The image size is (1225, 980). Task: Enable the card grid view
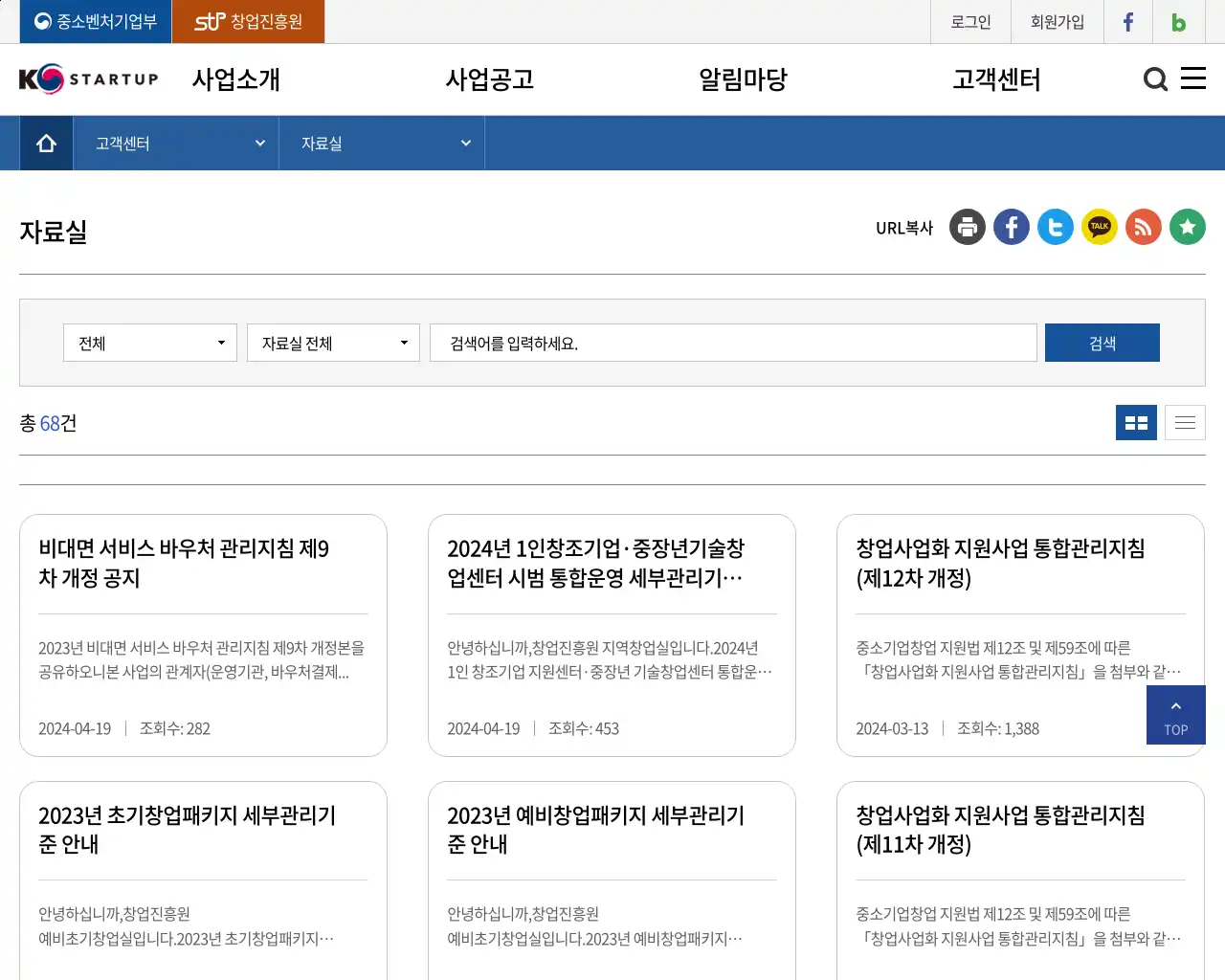(1136, 422)
